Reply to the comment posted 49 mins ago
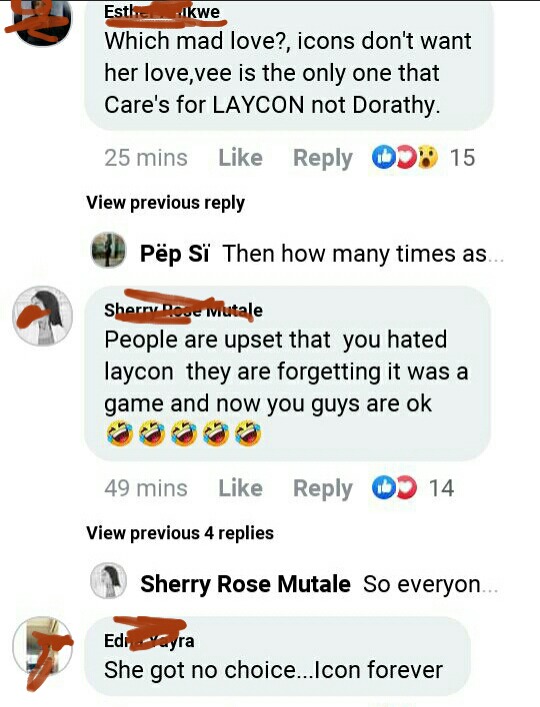 [323, 489]
